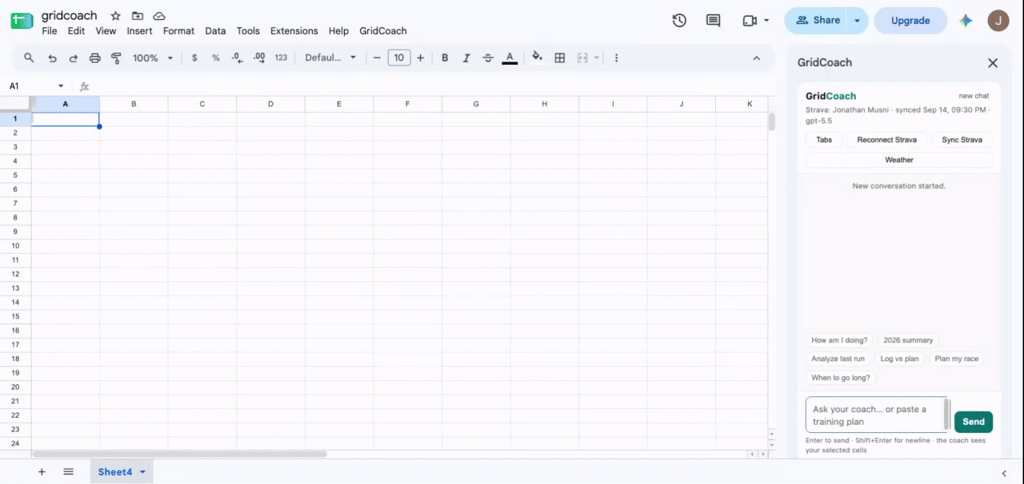
Task: Select the How am I doing? suggestion
Action: click(839, 340)
